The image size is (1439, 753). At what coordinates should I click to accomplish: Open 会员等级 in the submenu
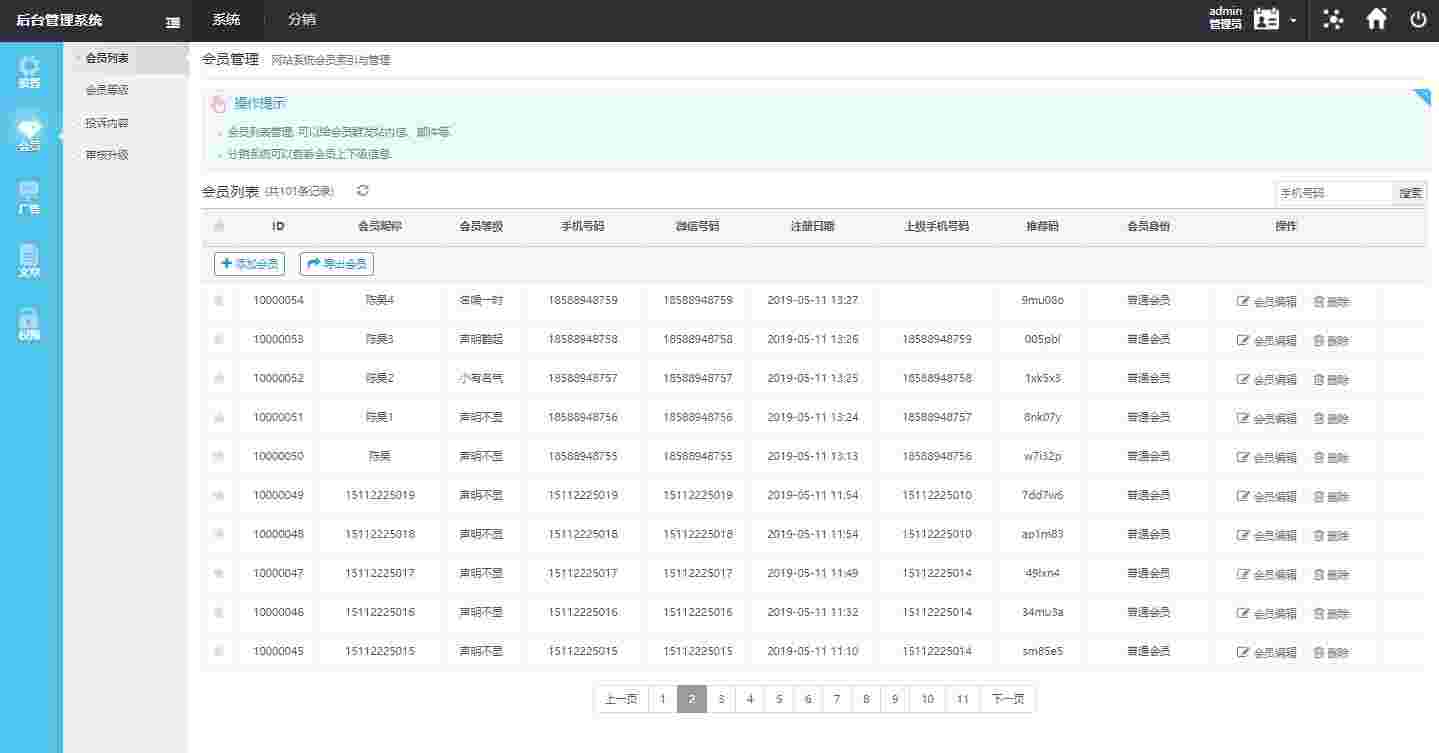[x=107, y=90]
